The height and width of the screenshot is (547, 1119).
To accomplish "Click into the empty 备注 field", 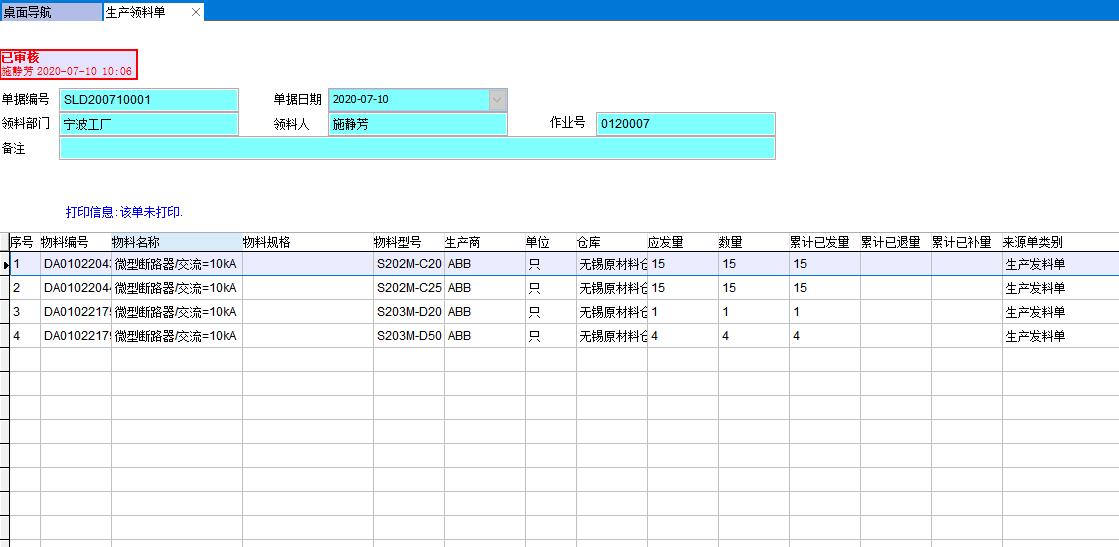I will click(x=416, y=148).
